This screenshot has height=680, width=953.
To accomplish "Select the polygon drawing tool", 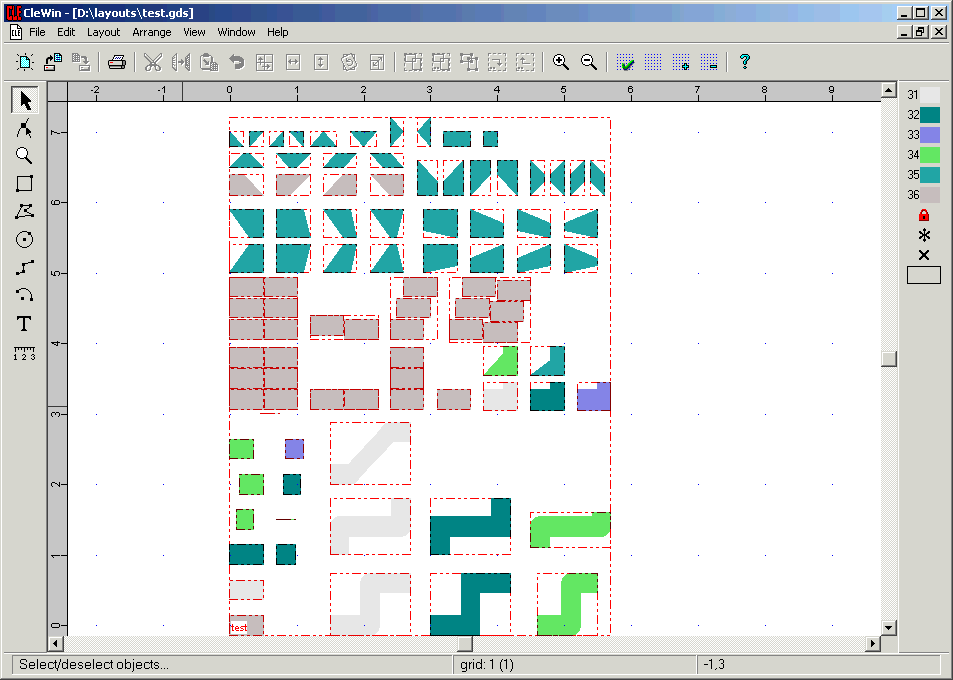I will point(24,211).
